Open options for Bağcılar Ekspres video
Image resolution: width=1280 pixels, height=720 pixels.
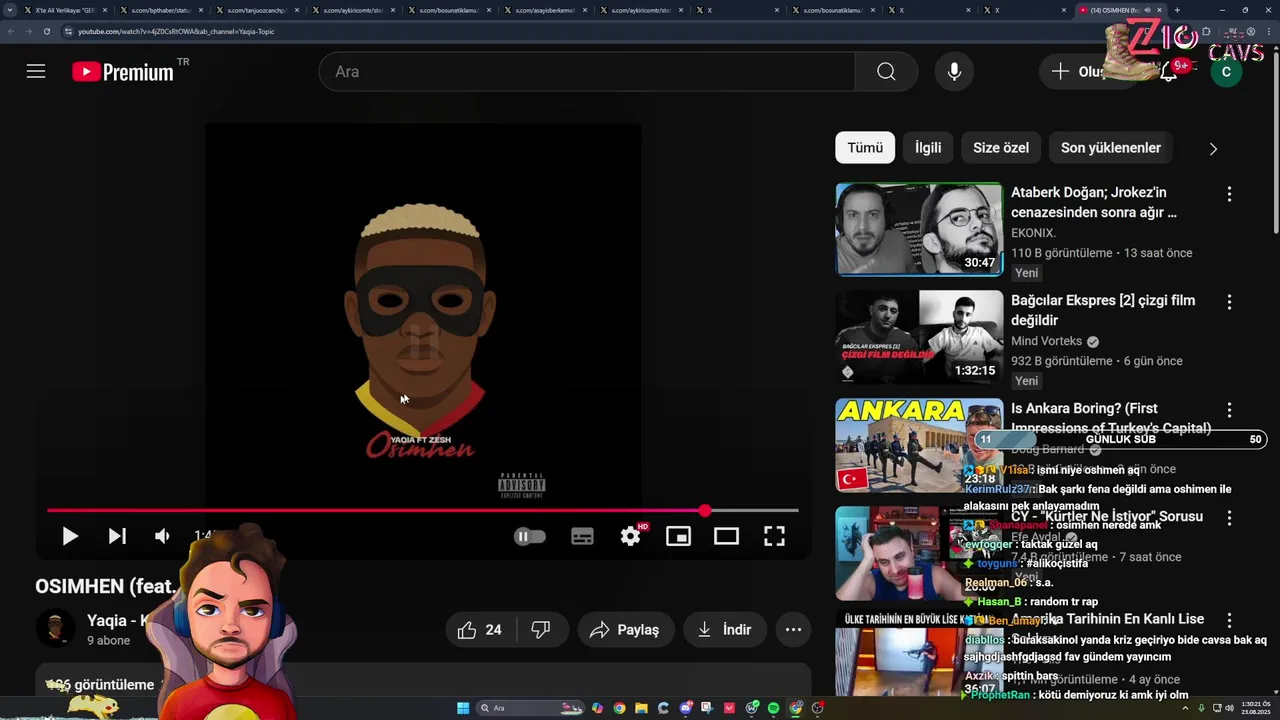(1229, 302)
